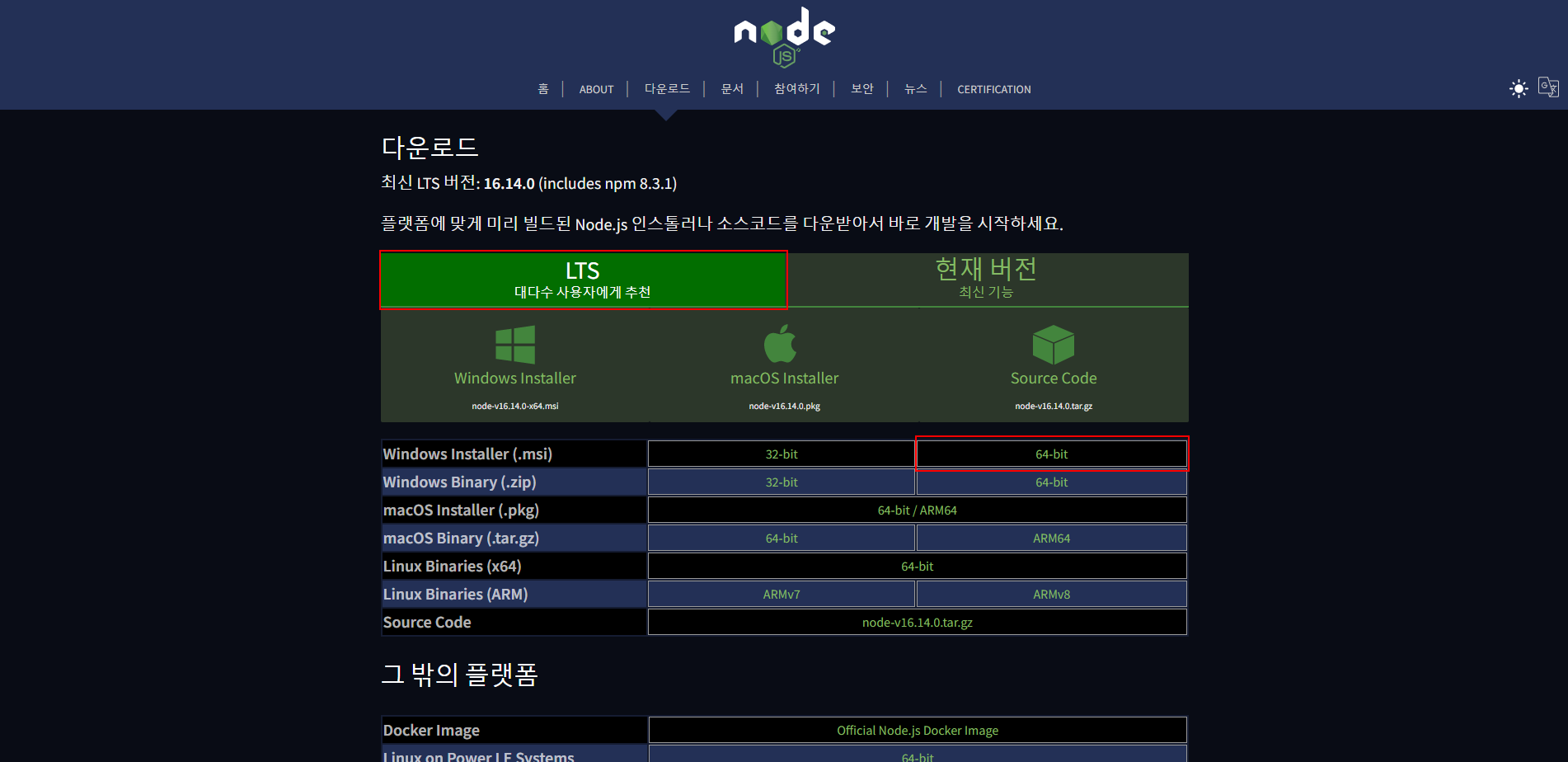Open the 다운로드 menu item
The image size is (1568, 762).
point(667,89)
